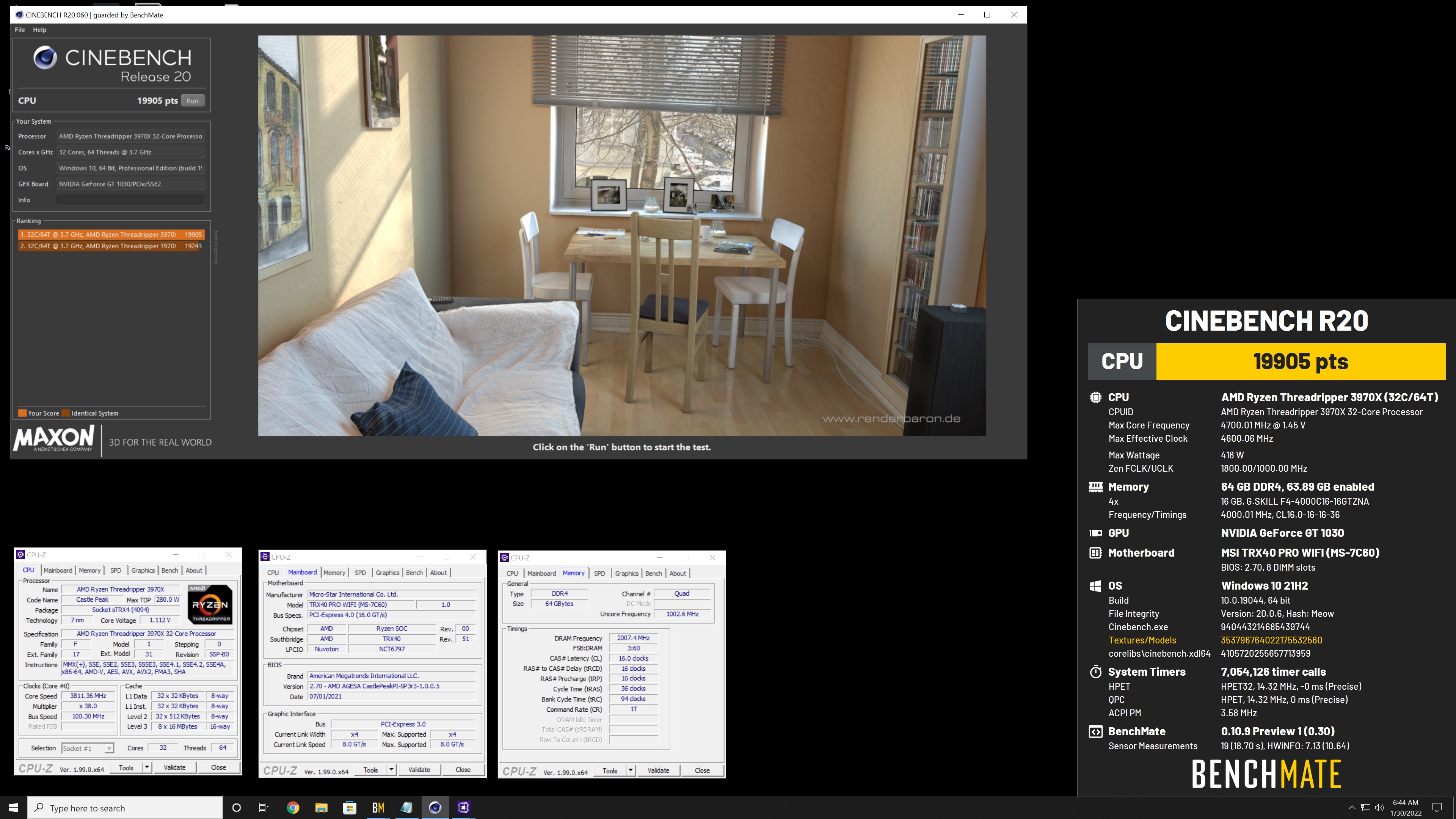Click Validate in CPU-Z Mainboard window
Screen dimensions: 1456x819
419,770
